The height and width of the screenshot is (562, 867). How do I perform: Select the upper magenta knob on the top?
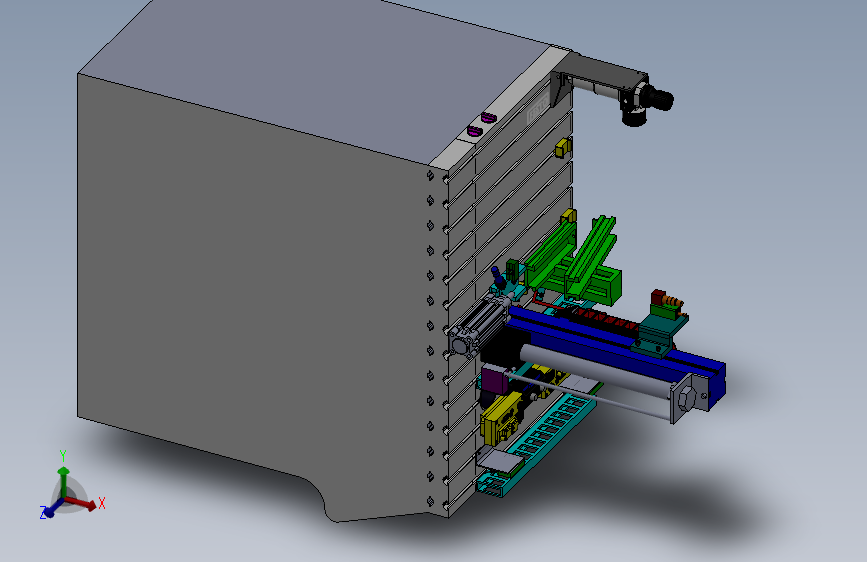pos(488,117)
